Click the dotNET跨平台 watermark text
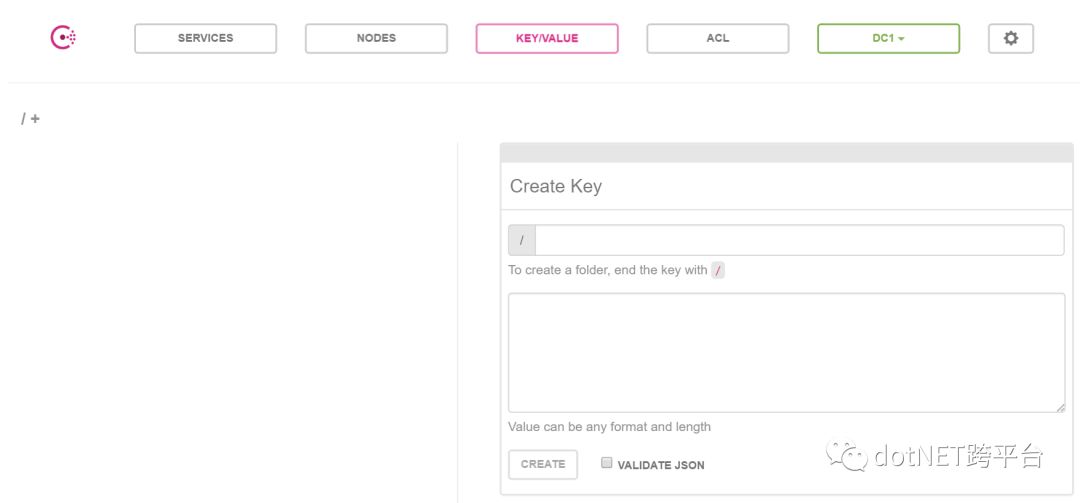The height and width of the screenshot is (503, 1080). coord(958,458)
